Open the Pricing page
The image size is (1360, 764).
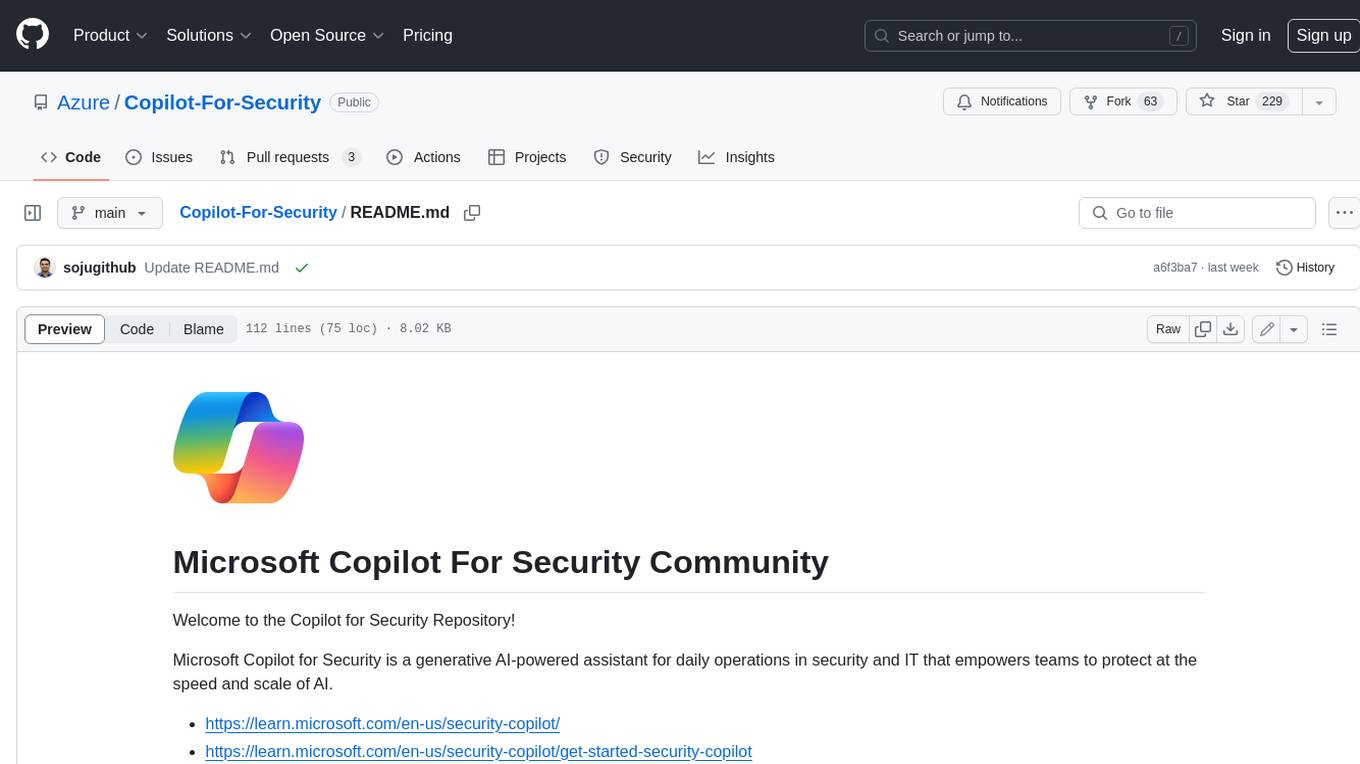[x=427, y=35]
